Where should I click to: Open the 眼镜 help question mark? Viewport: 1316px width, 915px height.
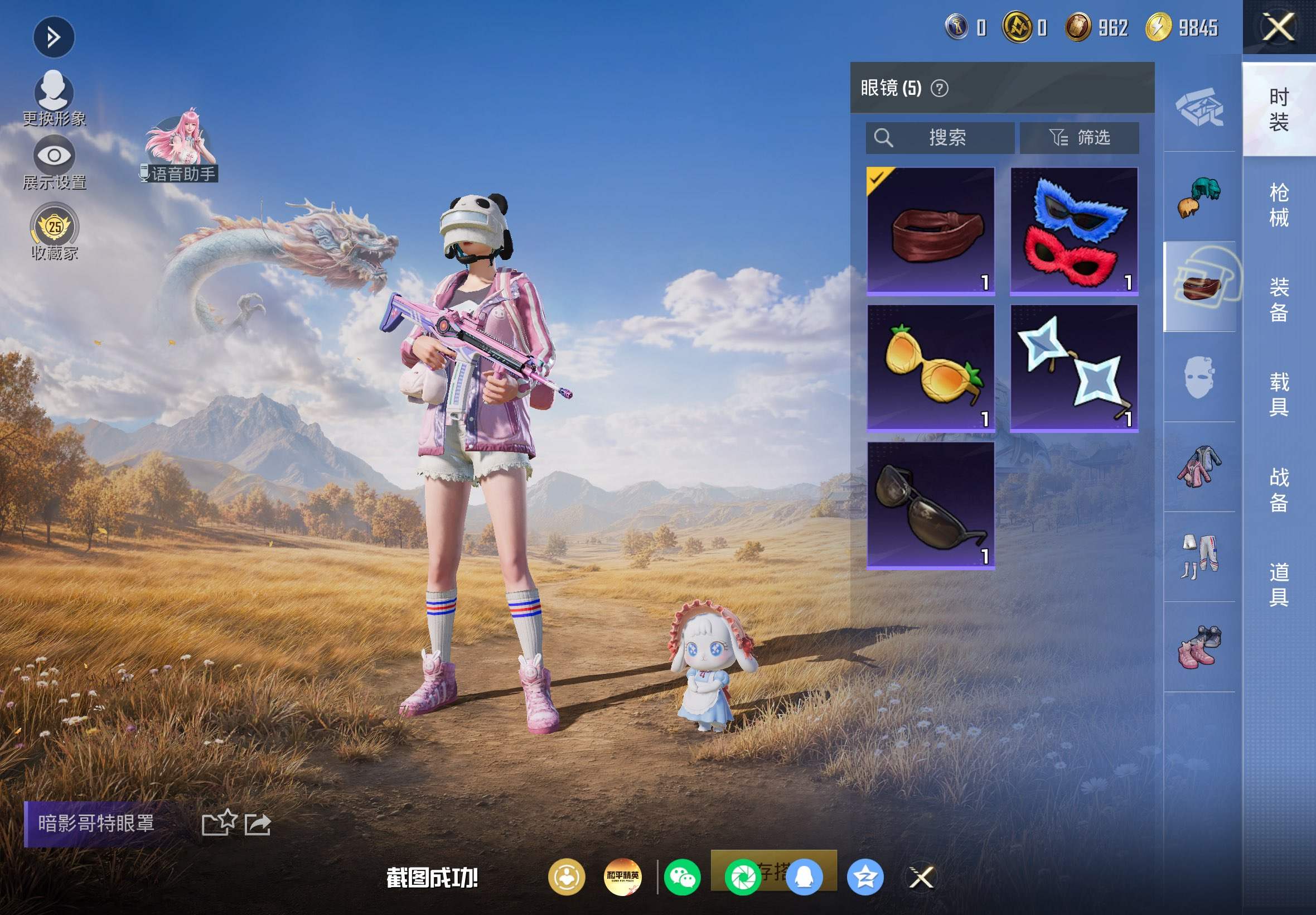click(x=939, y=88)
